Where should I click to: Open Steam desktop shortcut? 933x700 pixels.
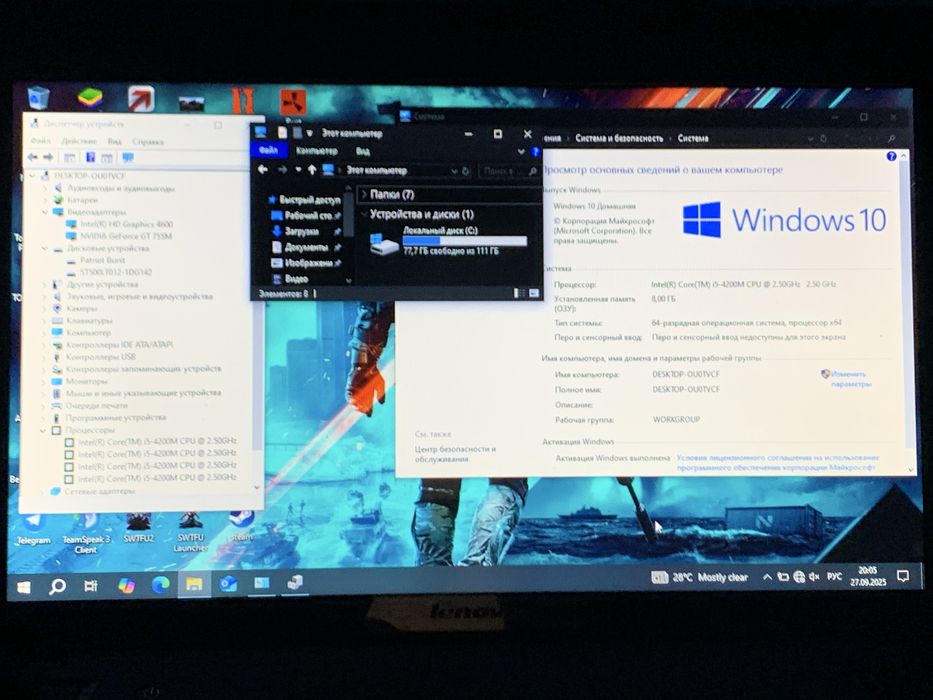coord(242,527)
